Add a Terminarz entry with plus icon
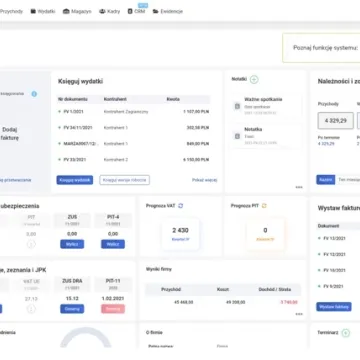Screen dimensions: 360x360 tap(346, 333)
